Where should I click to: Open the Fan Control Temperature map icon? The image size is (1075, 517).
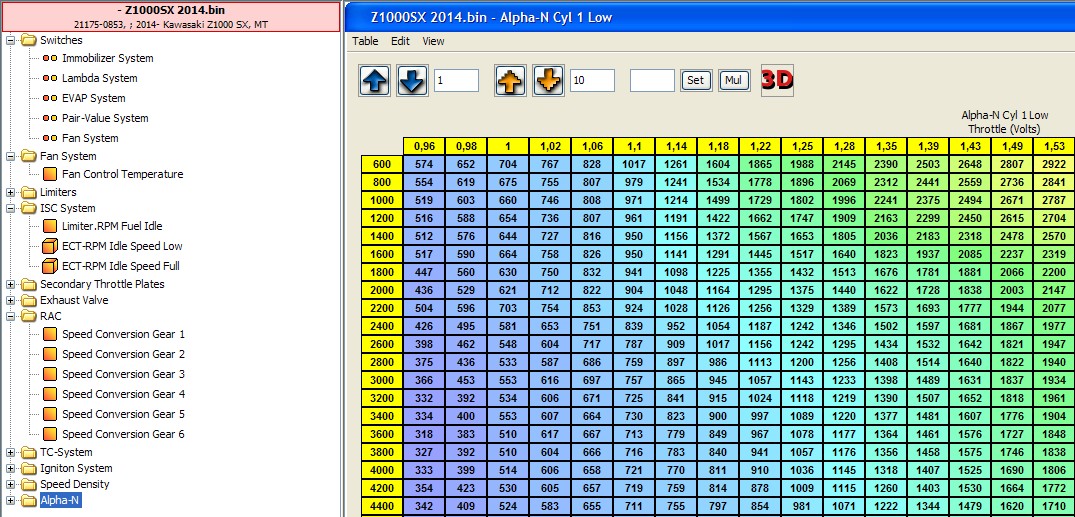(x=50, y=174)
